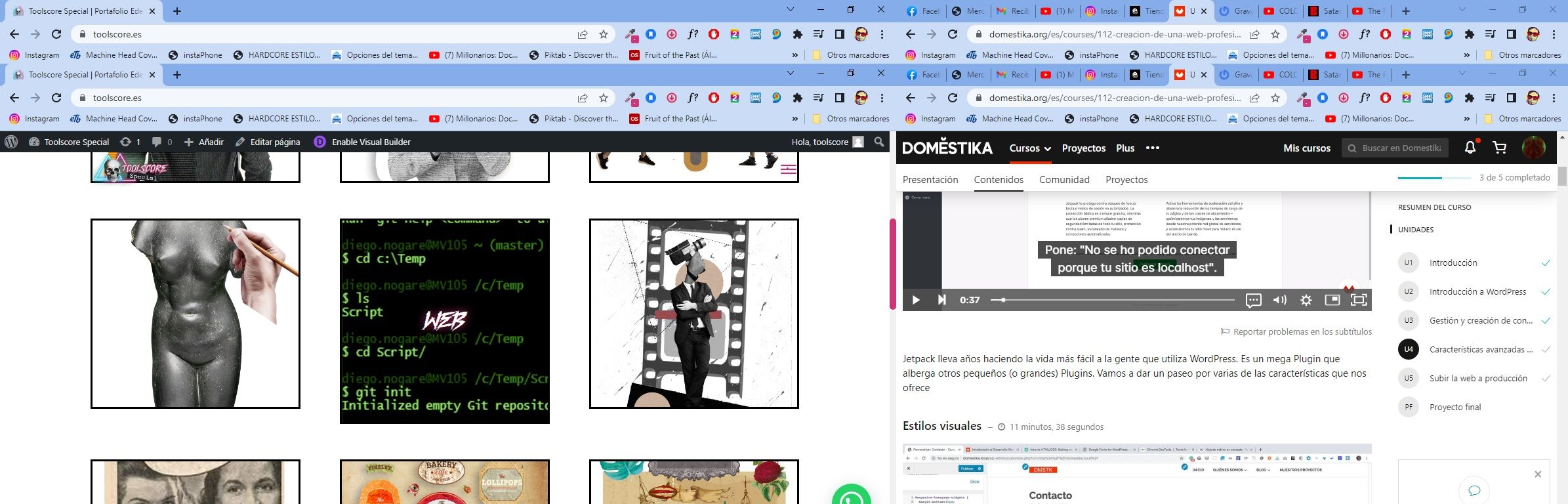
Task: Click the video seek bar
Action: 1113,300
